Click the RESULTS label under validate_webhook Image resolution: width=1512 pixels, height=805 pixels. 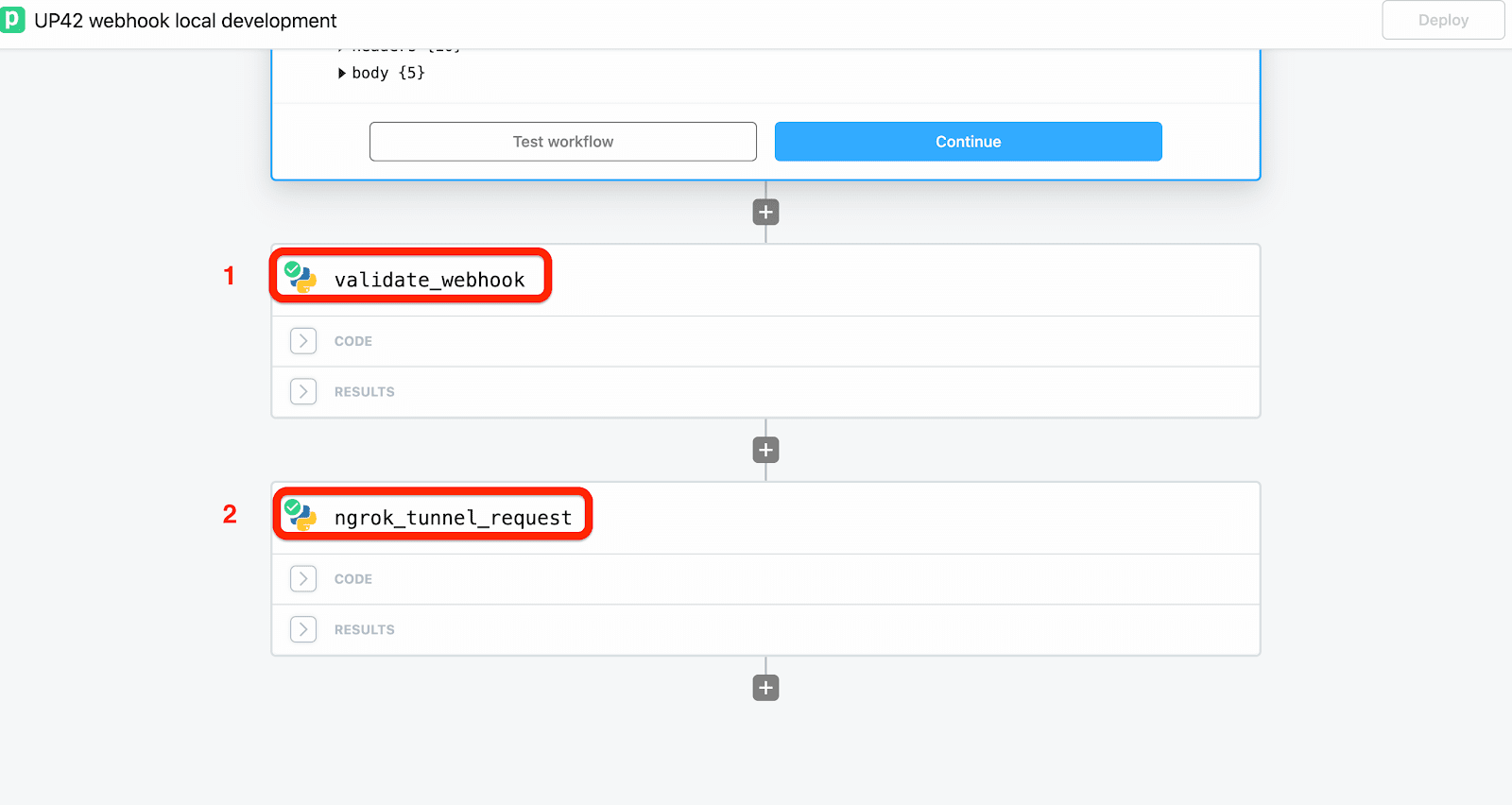(x=365, y=391)
